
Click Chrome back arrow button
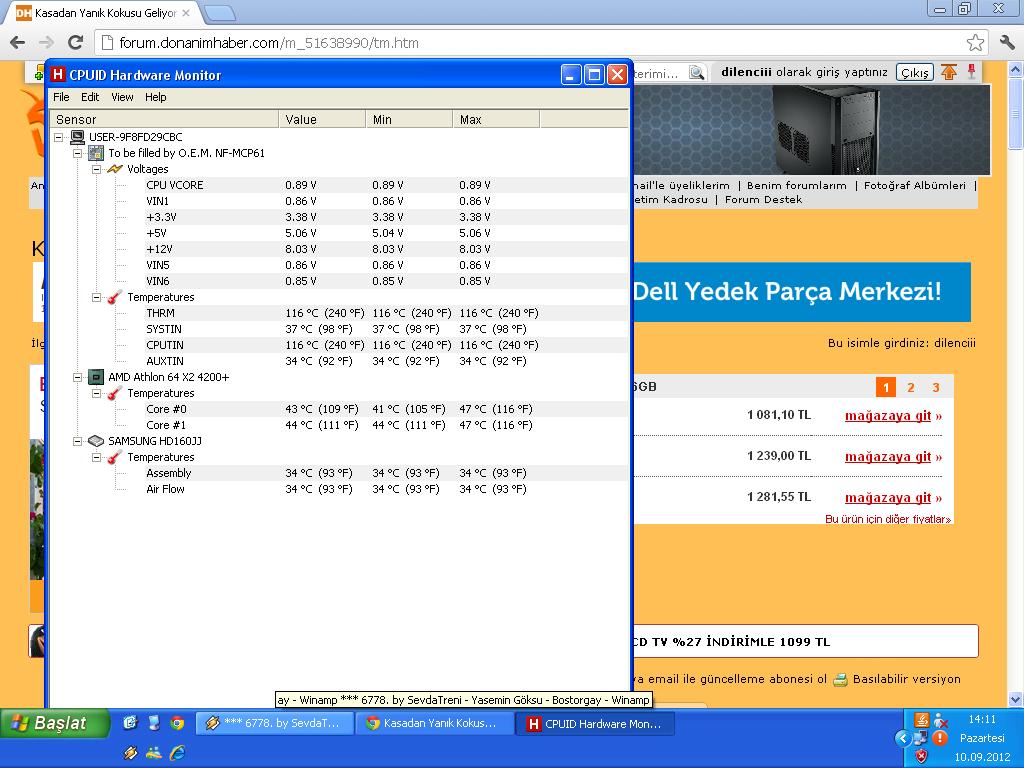coord(17,42)
